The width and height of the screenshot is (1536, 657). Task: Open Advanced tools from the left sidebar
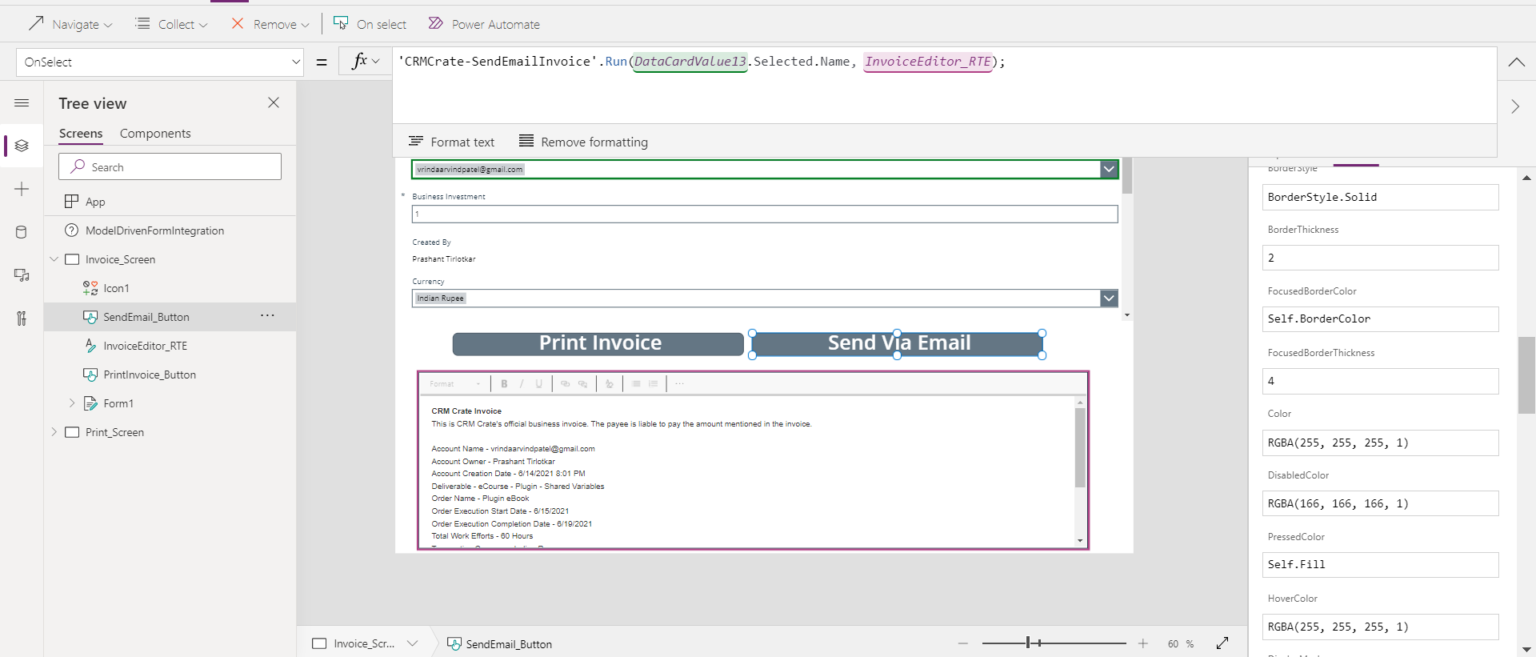pos(22,318)
